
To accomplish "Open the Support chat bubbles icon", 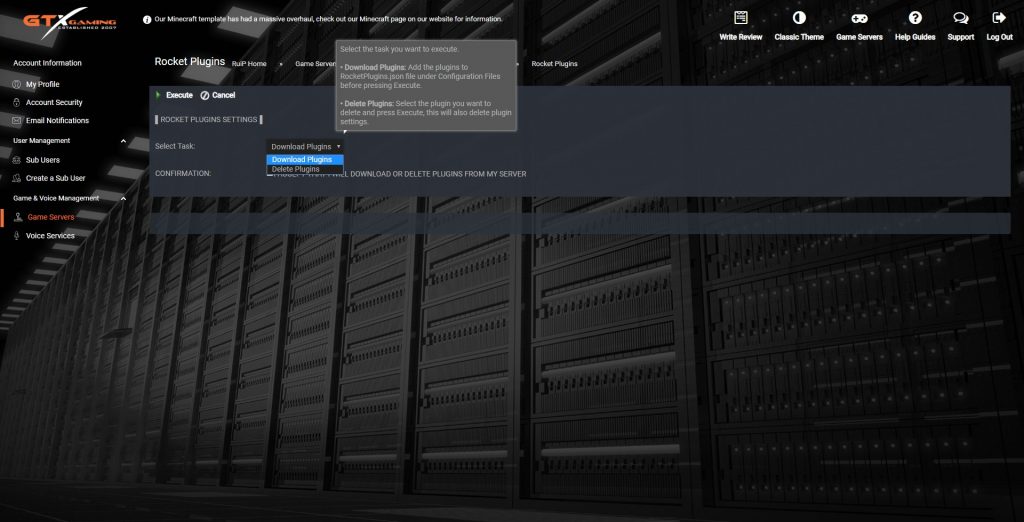I will 961,18.
